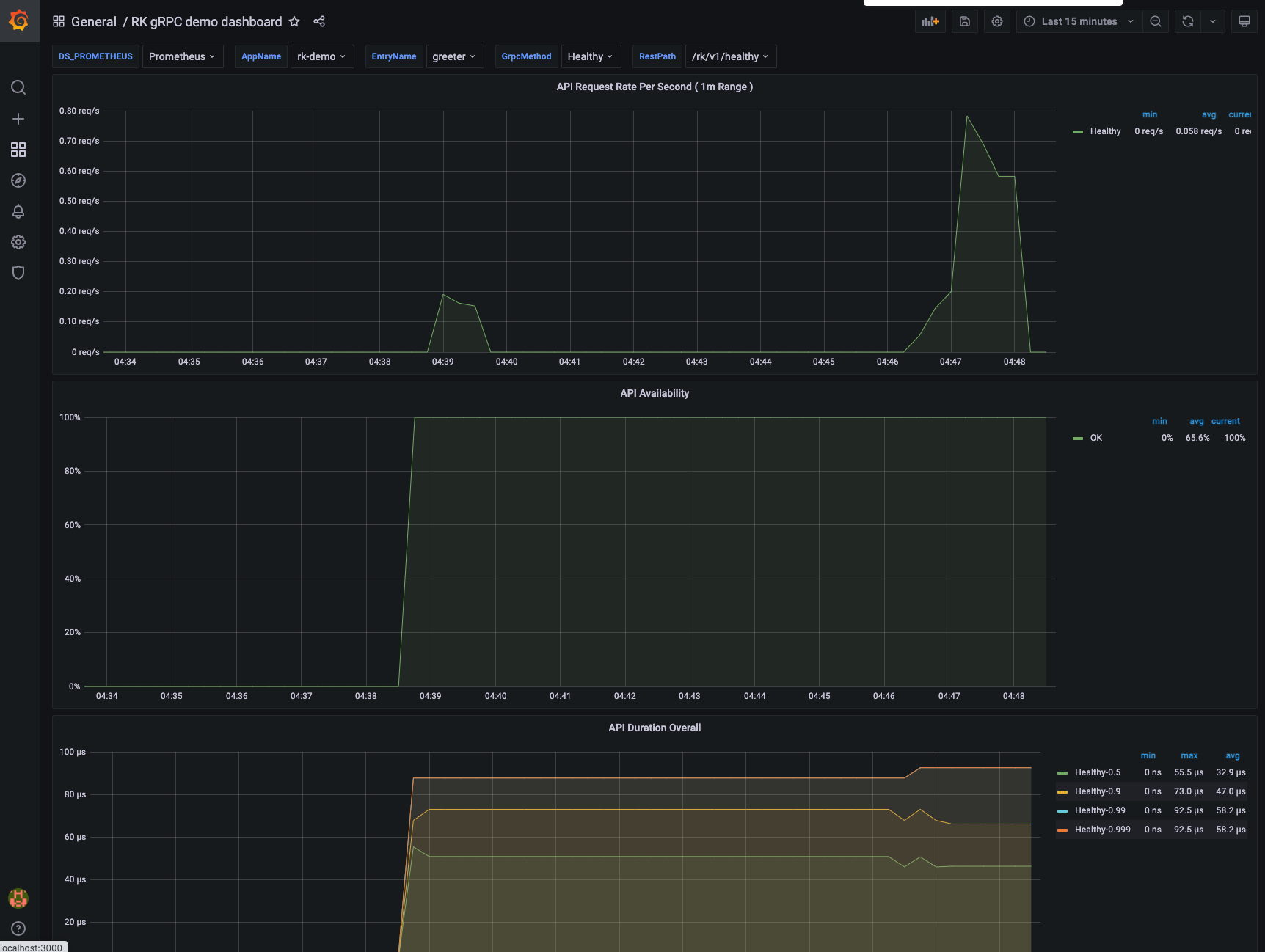Open the RestPath /rk/v1/healthy dropdown

coord(730,56)
